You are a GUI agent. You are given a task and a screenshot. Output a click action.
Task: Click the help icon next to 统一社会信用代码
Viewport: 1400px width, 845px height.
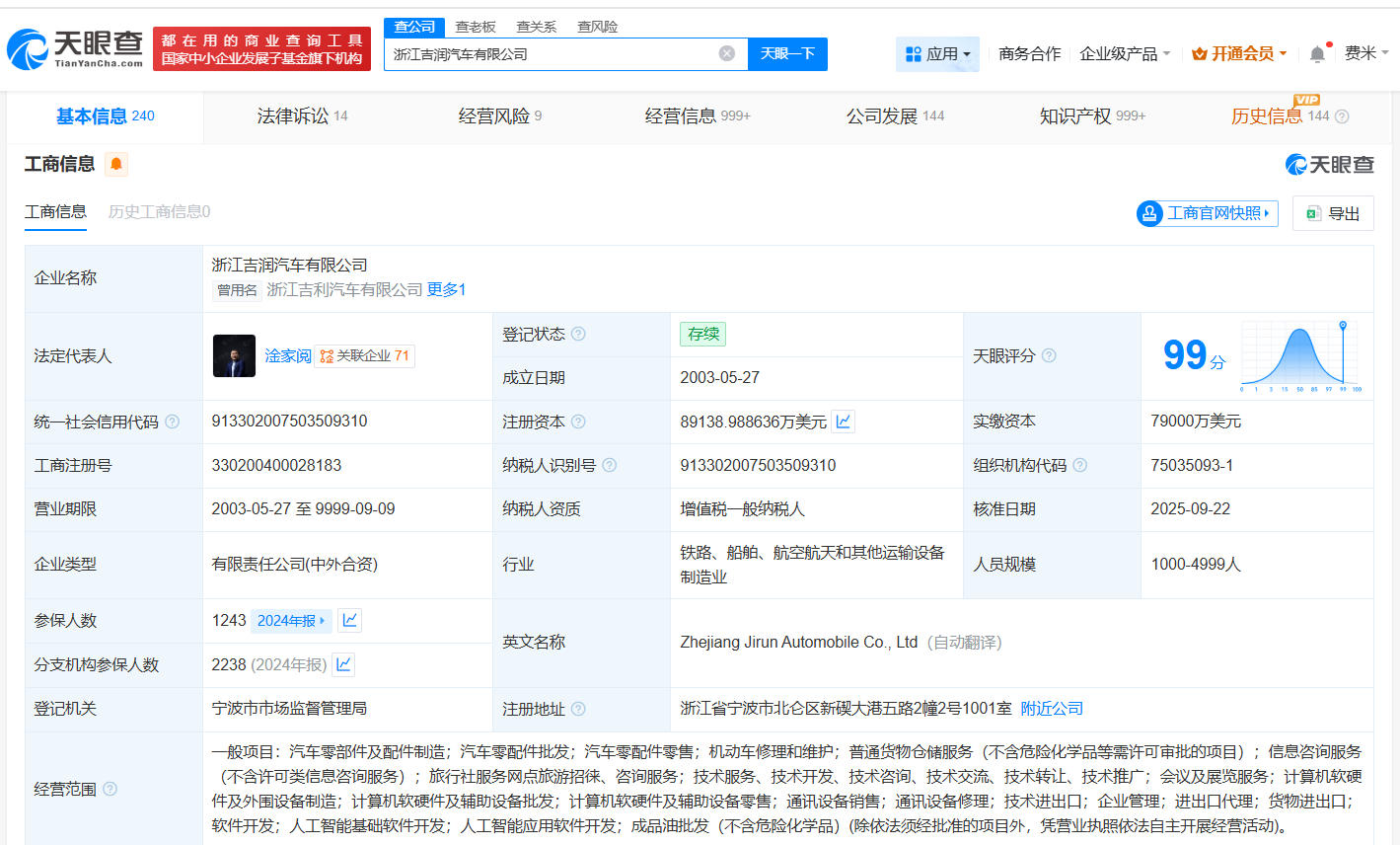click(x=173, y=421)
